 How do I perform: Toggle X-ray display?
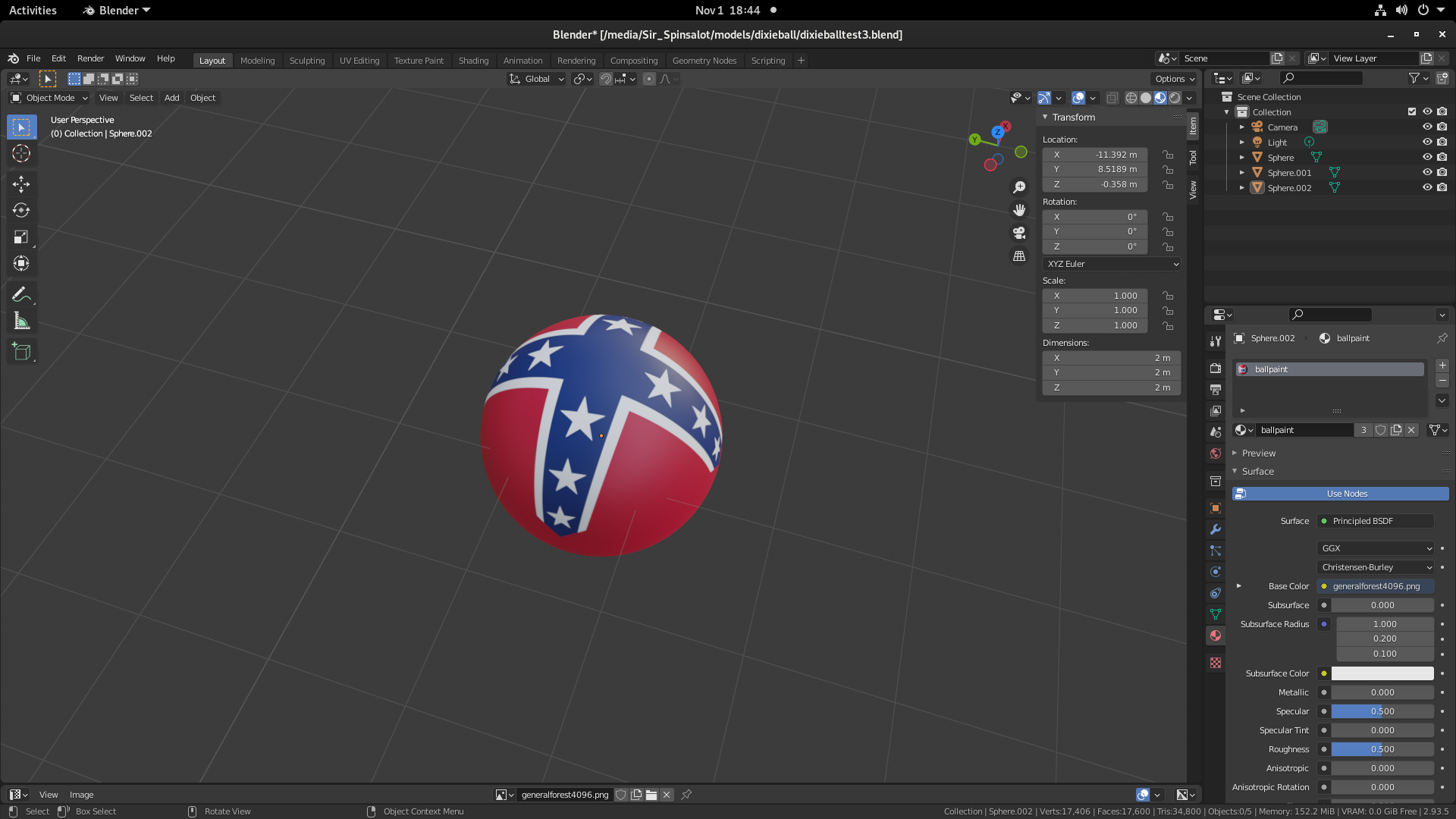tap(1112, 98)
